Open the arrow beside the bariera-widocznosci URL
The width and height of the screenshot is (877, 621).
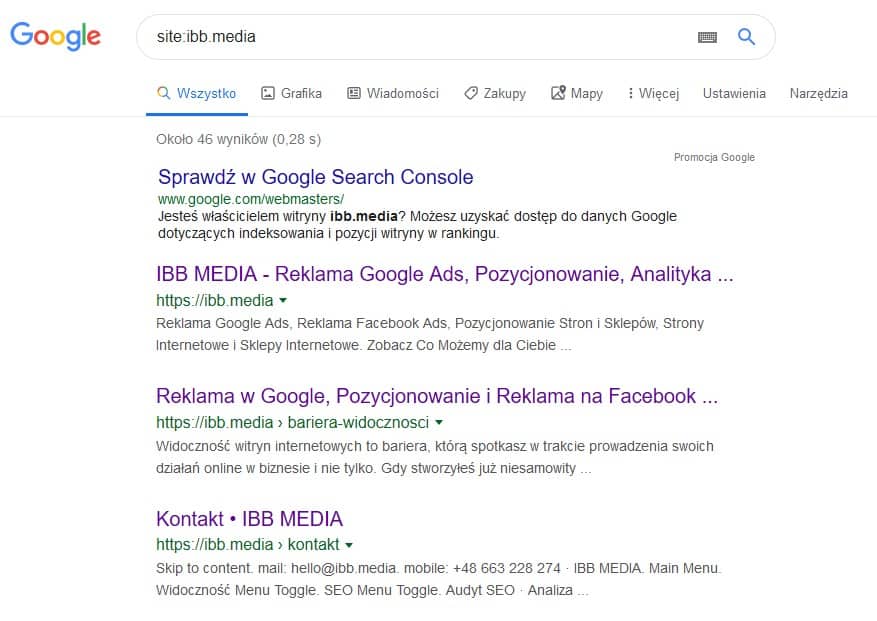point(438,423)
